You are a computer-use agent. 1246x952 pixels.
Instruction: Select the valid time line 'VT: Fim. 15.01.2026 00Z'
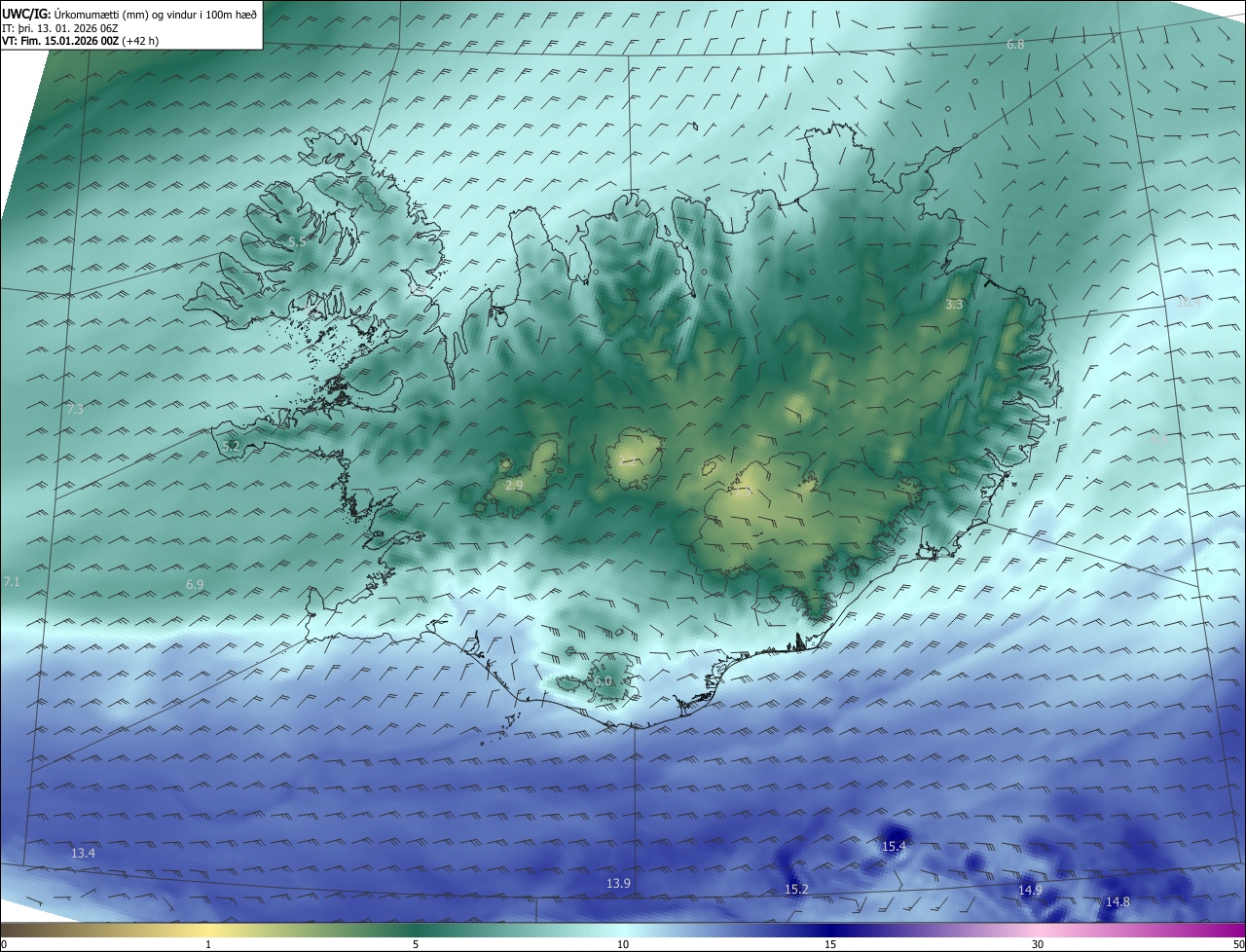[60, 41]
